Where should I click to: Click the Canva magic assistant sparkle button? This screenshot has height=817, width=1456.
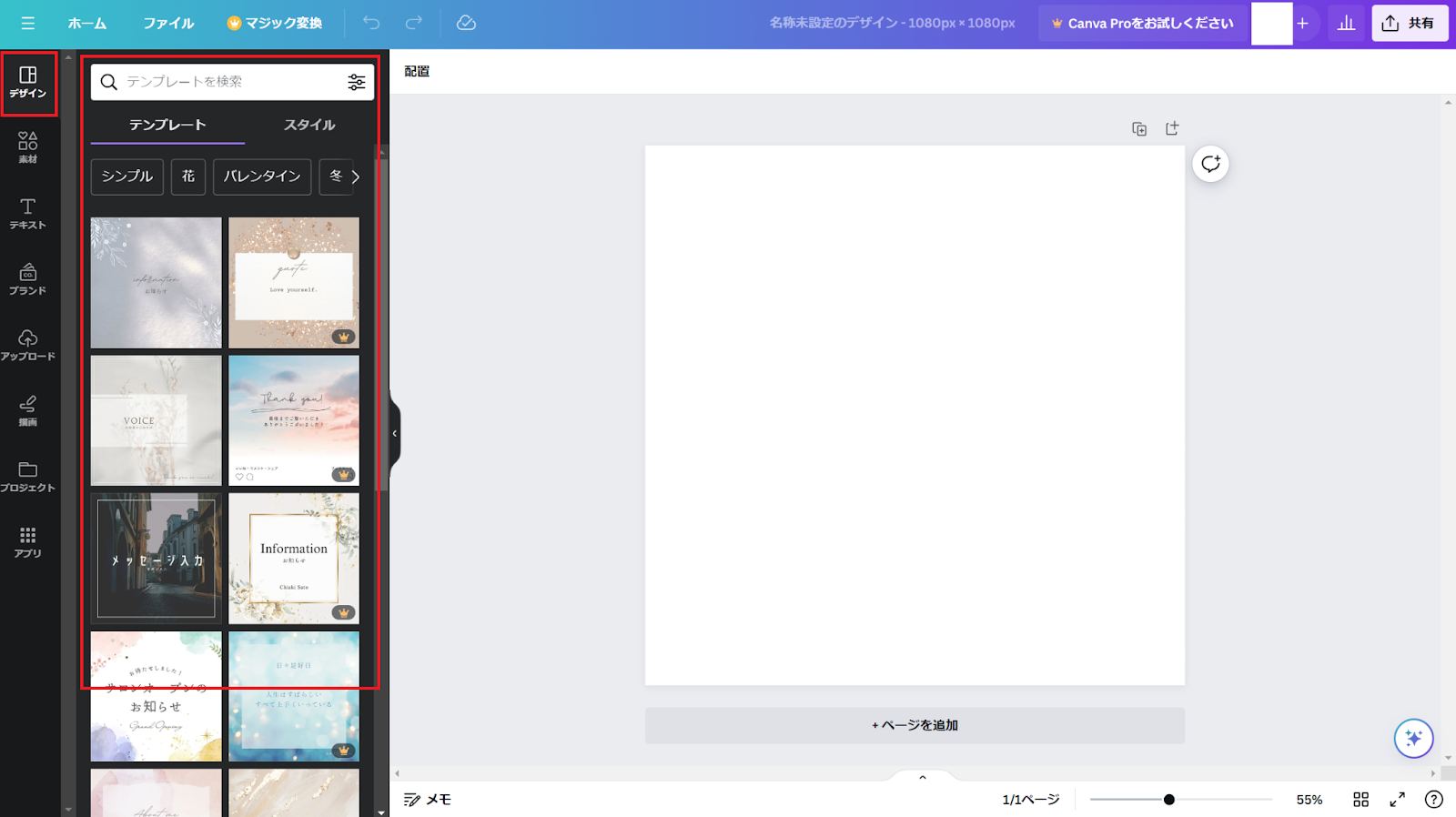tap(1413, 738)
